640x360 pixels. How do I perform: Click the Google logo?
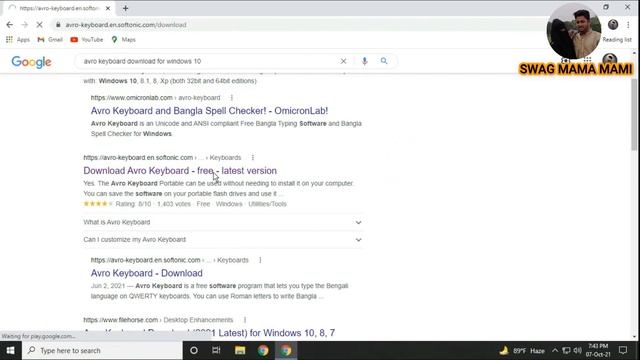coord(31,62)
